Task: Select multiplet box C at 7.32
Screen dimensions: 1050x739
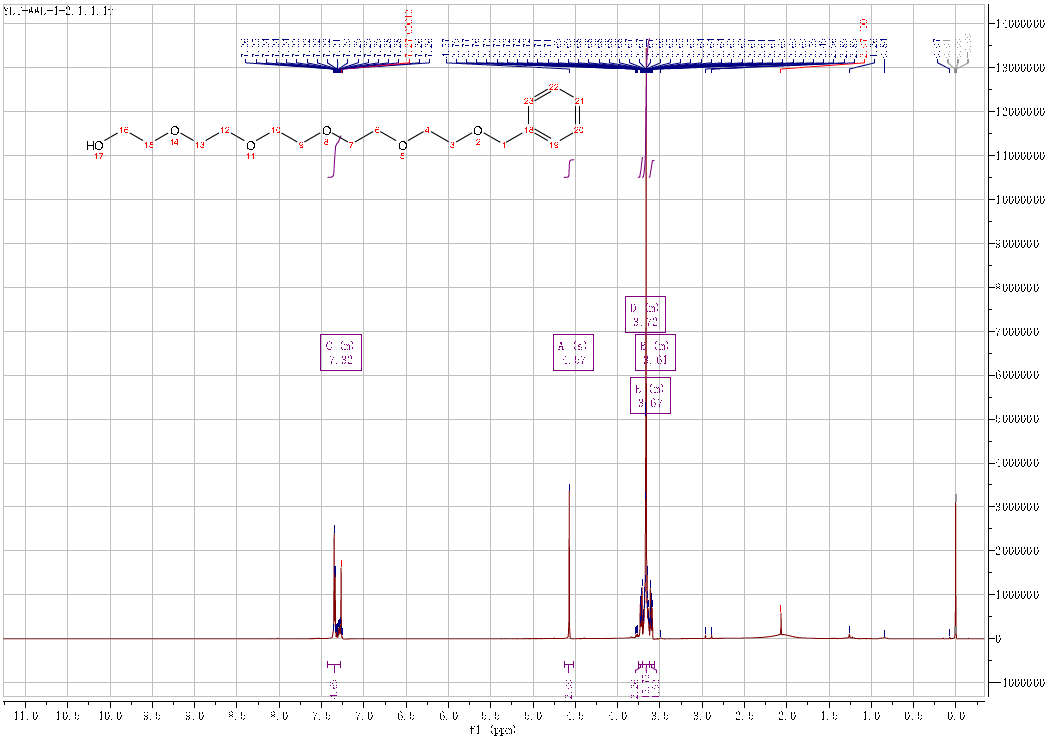Action: point(342,352)
